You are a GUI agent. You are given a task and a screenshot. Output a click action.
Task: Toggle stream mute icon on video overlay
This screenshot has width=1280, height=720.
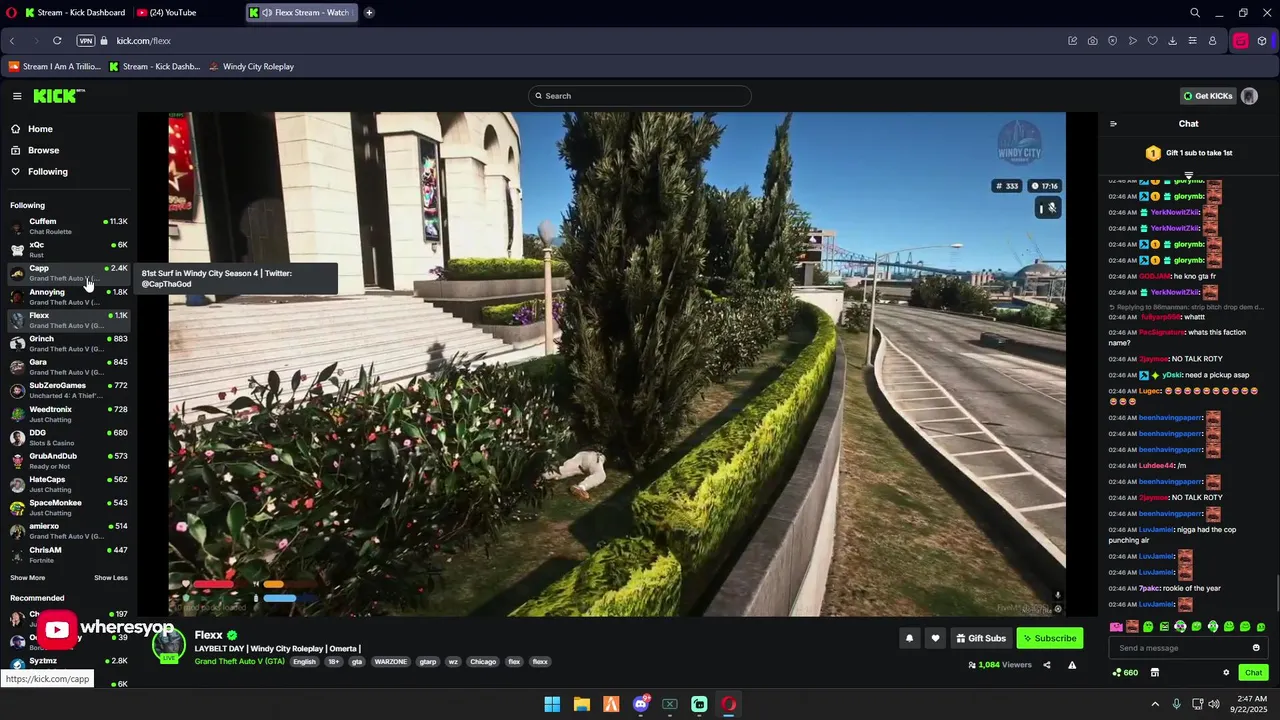pyautogui.click(x=1047, y=208)
